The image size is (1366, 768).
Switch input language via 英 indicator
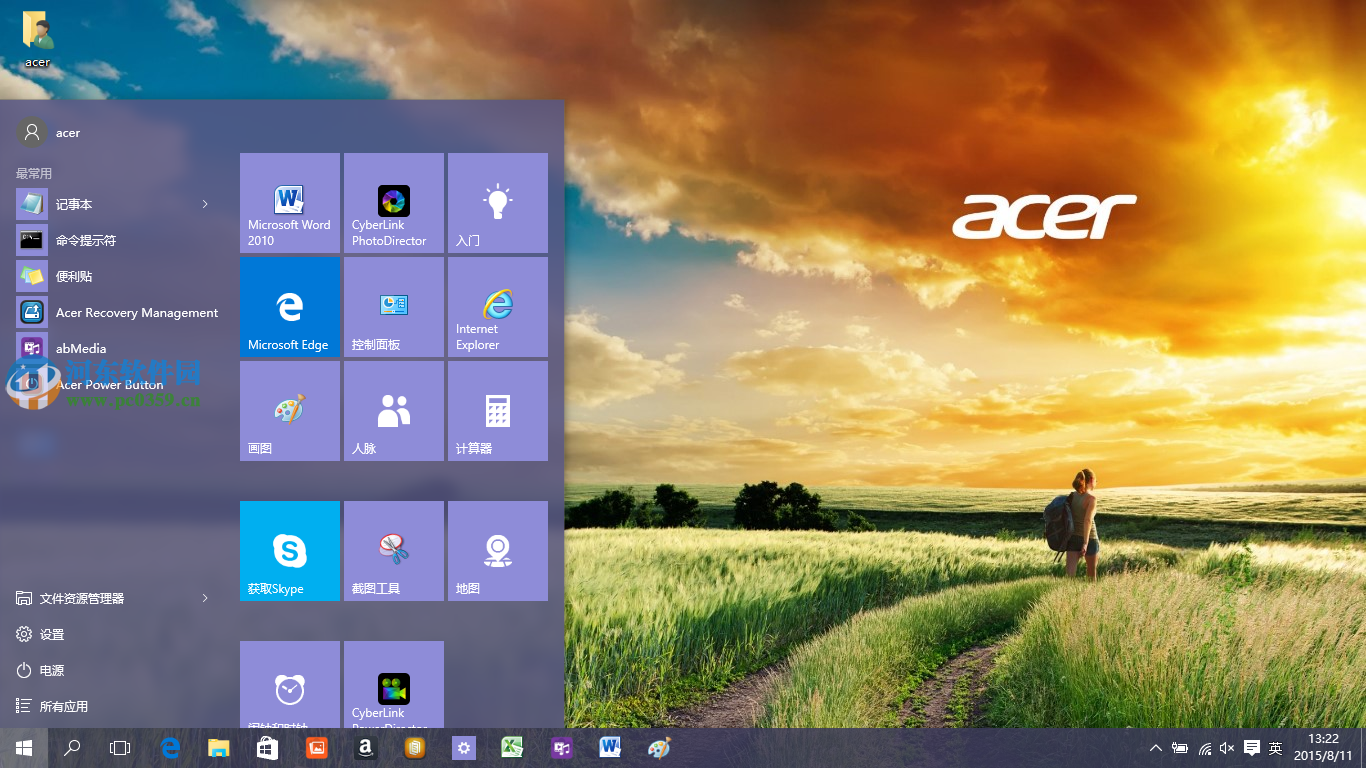point(1275,748)
